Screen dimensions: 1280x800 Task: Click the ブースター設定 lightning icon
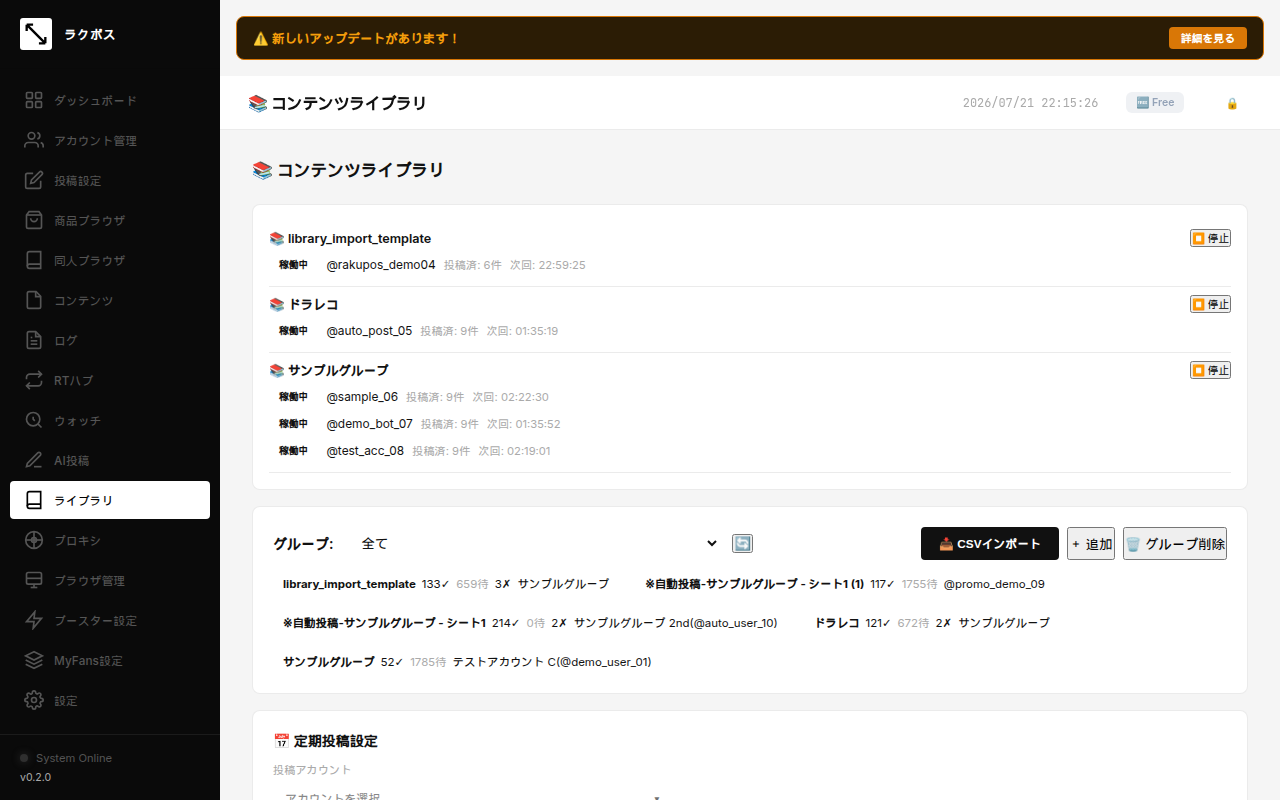pyautogui.click(x=34, y=620)
